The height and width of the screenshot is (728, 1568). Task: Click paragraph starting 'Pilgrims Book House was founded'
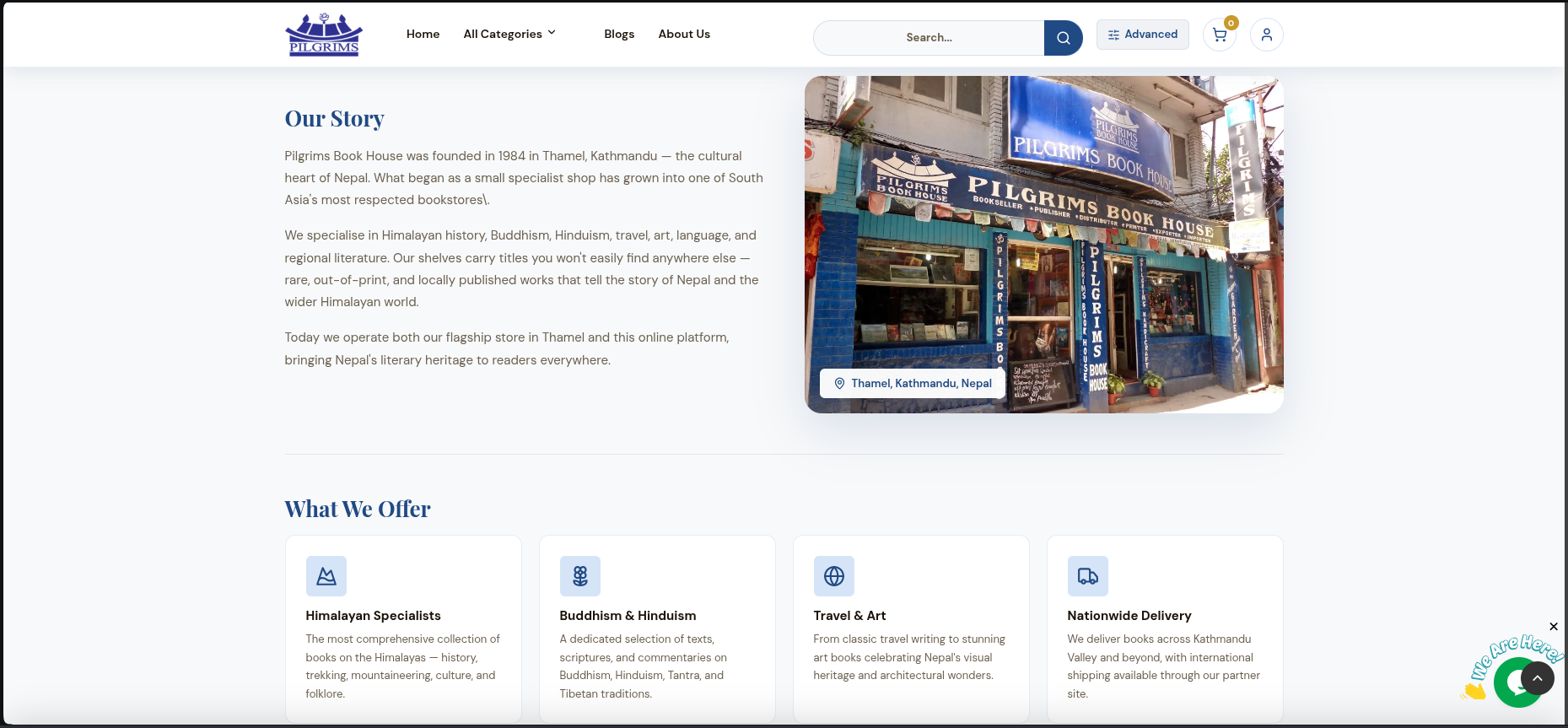click(x=524, y=178)
